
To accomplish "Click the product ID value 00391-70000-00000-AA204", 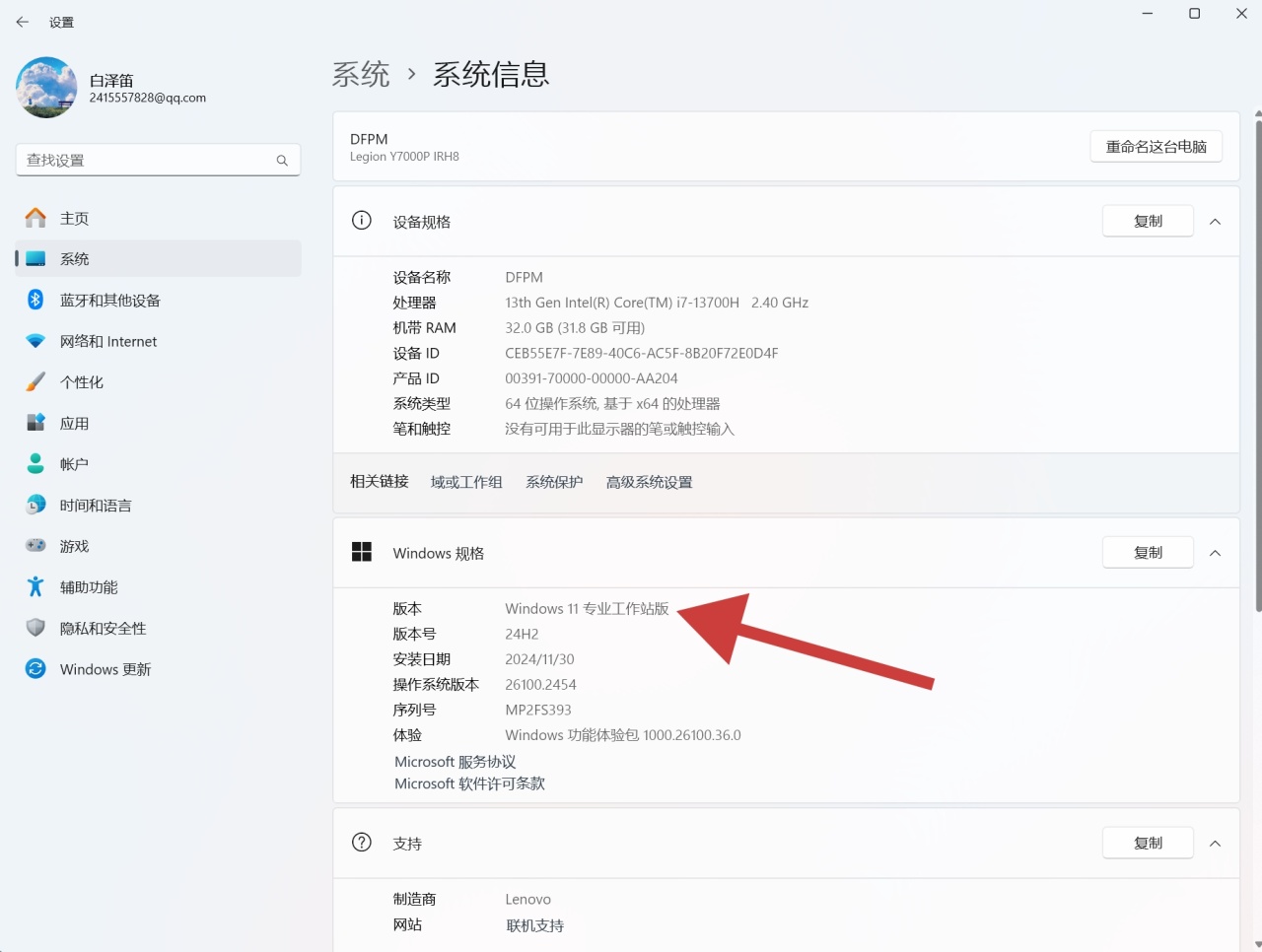I will pyautogui.click(x=592, y=378).
